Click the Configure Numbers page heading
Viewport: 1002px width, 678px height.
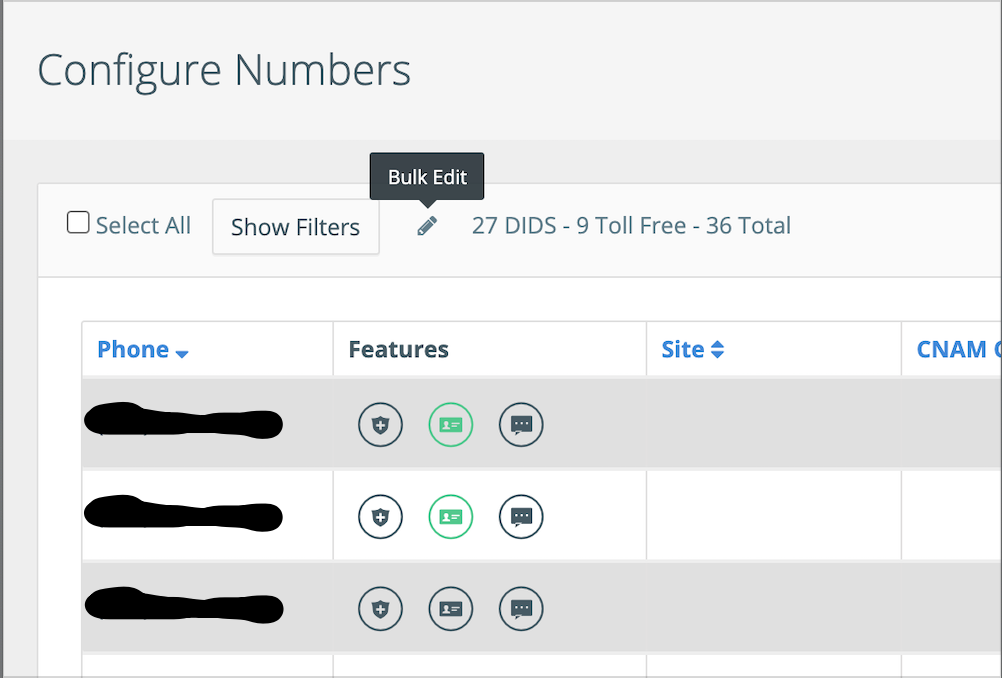point(224,71)
